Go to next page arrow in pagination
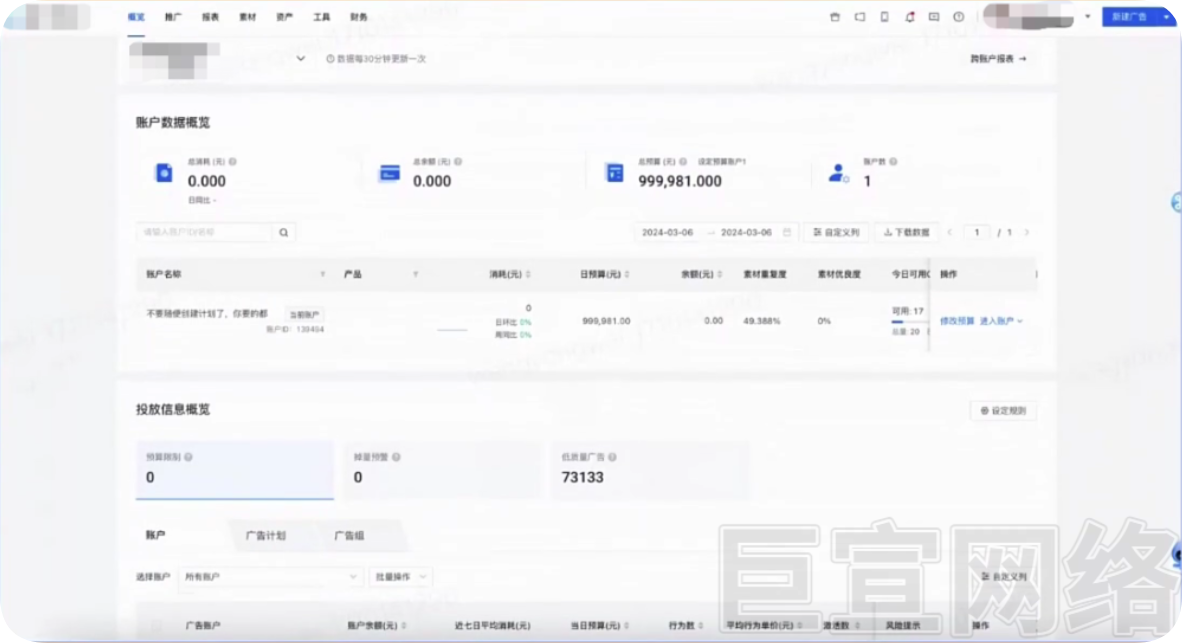Screen dimensions: 1182x643 coord(1027,232)
